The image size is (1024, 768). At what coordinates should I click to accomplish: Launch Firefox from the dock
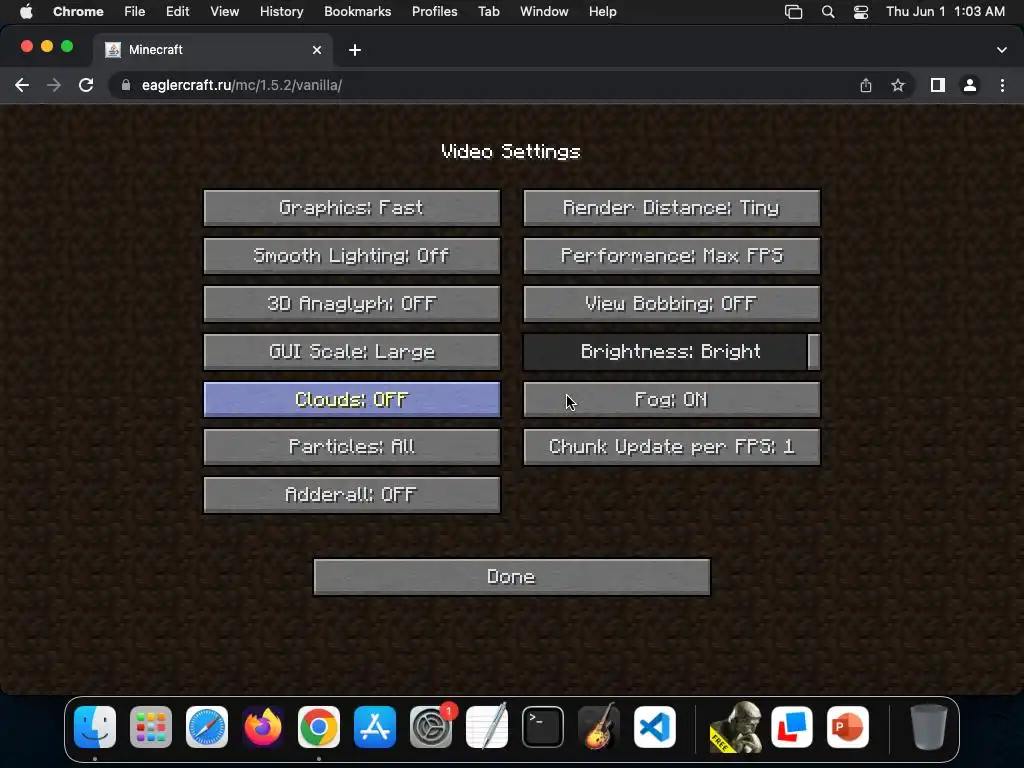click(x=263, y=727)
